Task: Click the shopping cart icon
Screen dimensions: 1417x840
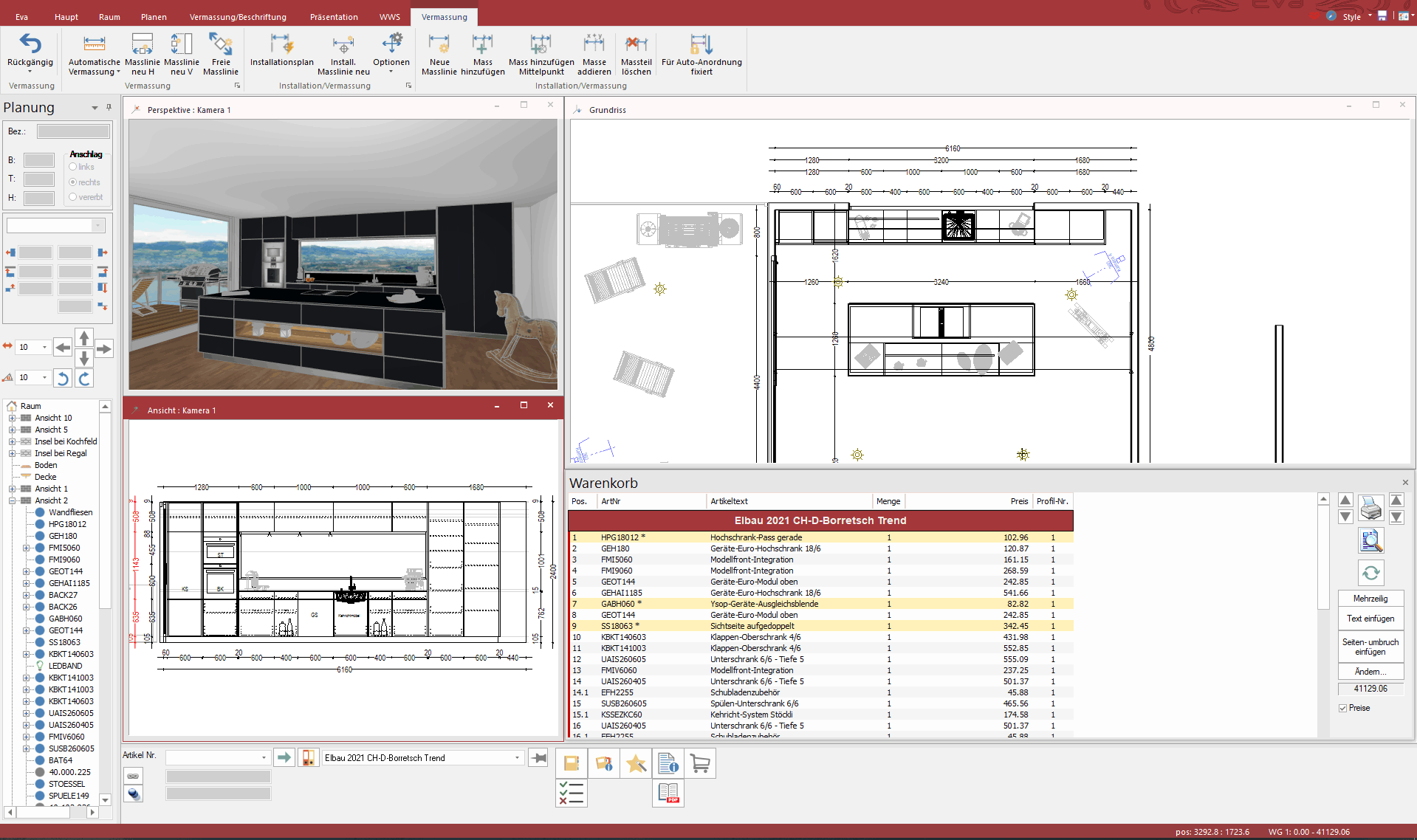Action: 700,763
